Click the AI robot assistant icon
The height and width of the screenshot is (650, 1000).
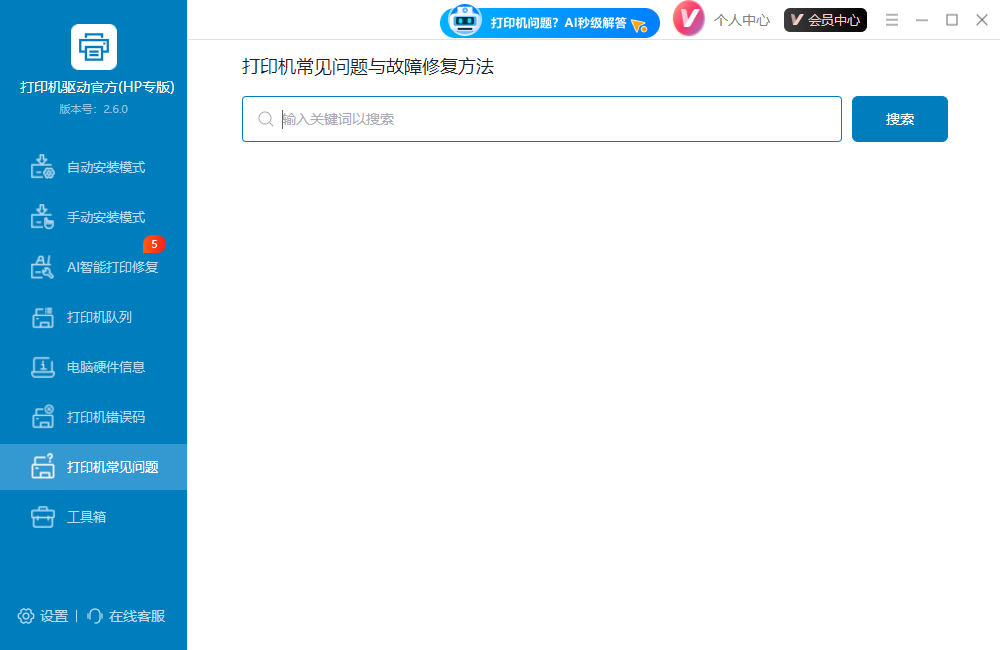click(x=465, y=20)
